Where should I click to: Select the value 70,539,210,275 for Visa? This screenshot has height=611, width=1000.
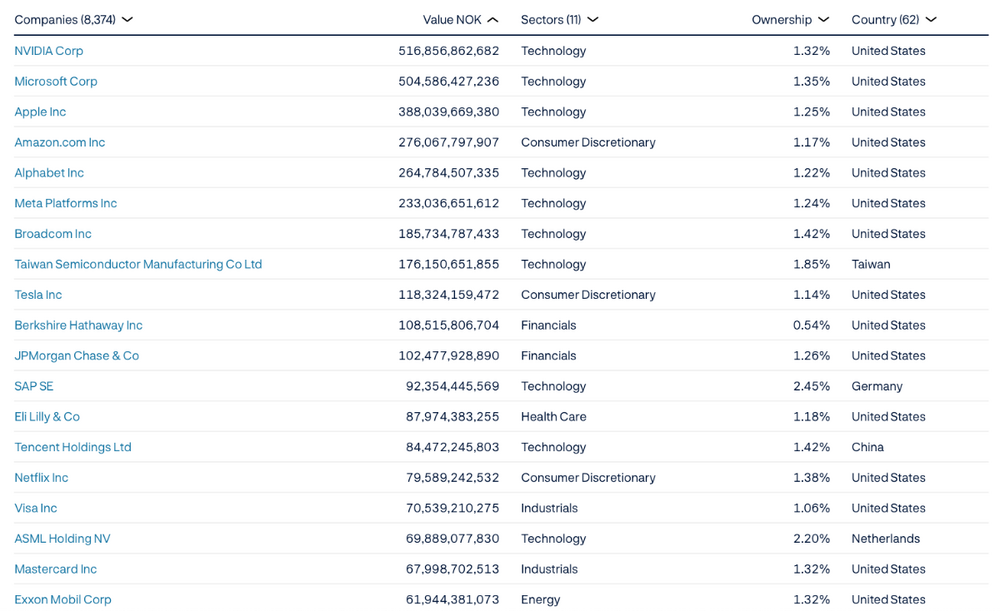[452, 508]
